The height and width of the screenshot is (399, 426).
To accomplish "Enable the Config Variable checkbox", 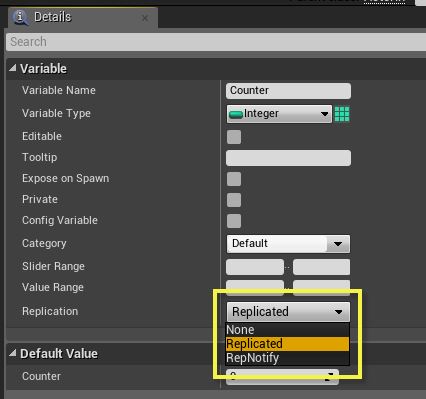I will tap(234, 221).
